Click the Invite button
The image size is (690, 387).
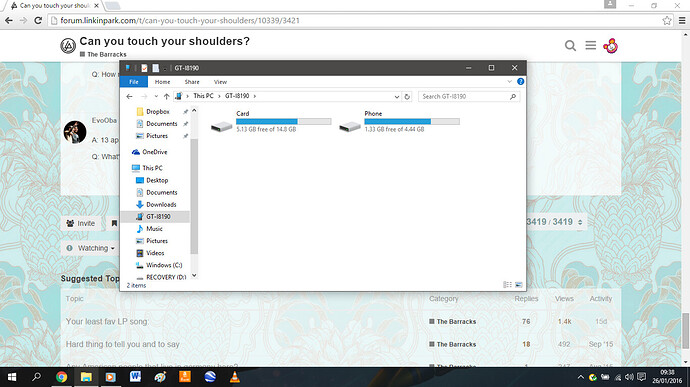pyautogui.click(x=81, y=223)
